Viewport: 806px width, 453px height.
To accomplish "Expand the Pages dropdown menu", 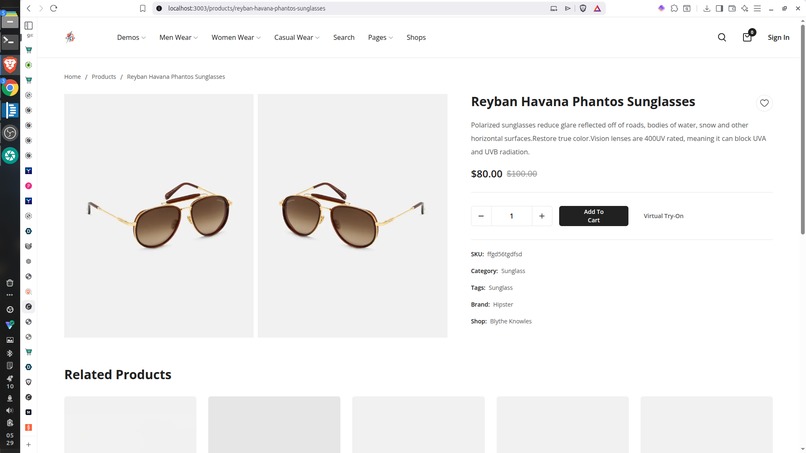I will [x=380, y=38].
